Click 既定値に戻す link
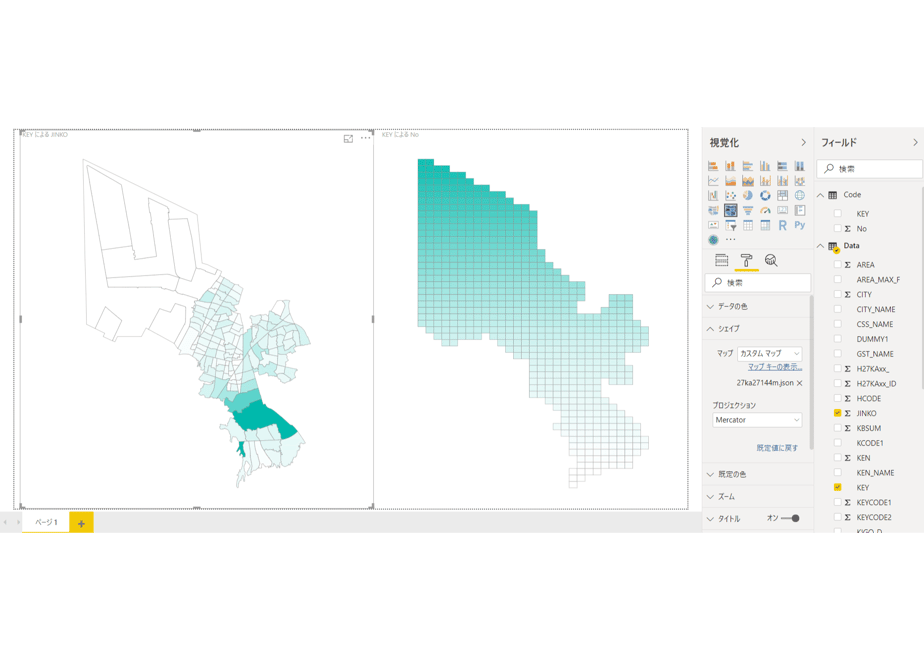 (777, 448)
